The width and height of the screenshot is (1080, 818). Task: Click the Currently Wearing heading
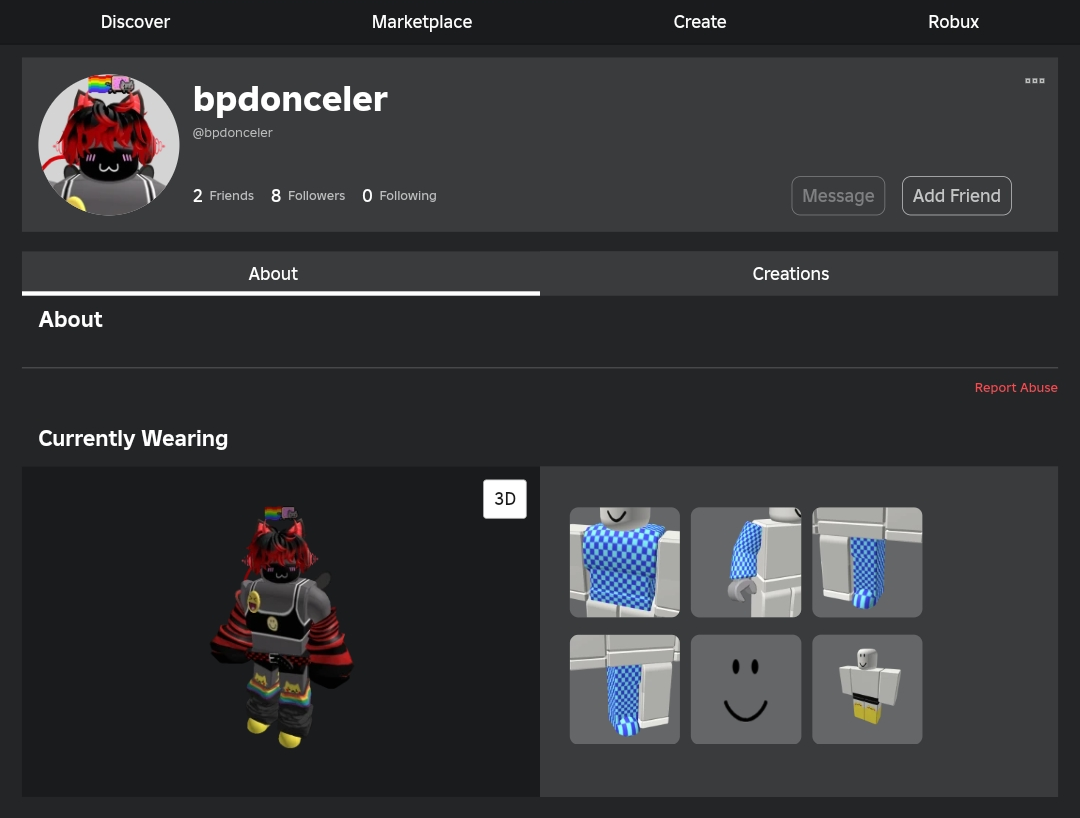[x=133, y=439]
